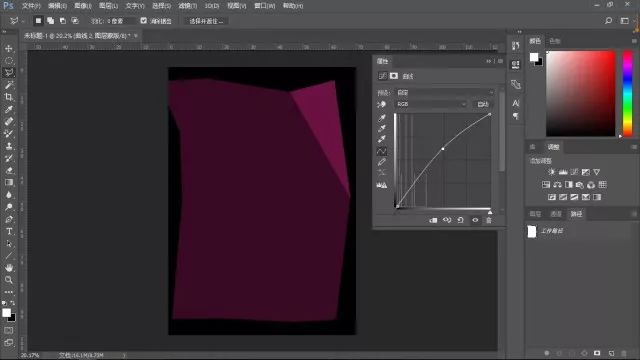The width and height of the screenshot is (640, 360).
Task: Select the Gradient tool
Action: 9,182
